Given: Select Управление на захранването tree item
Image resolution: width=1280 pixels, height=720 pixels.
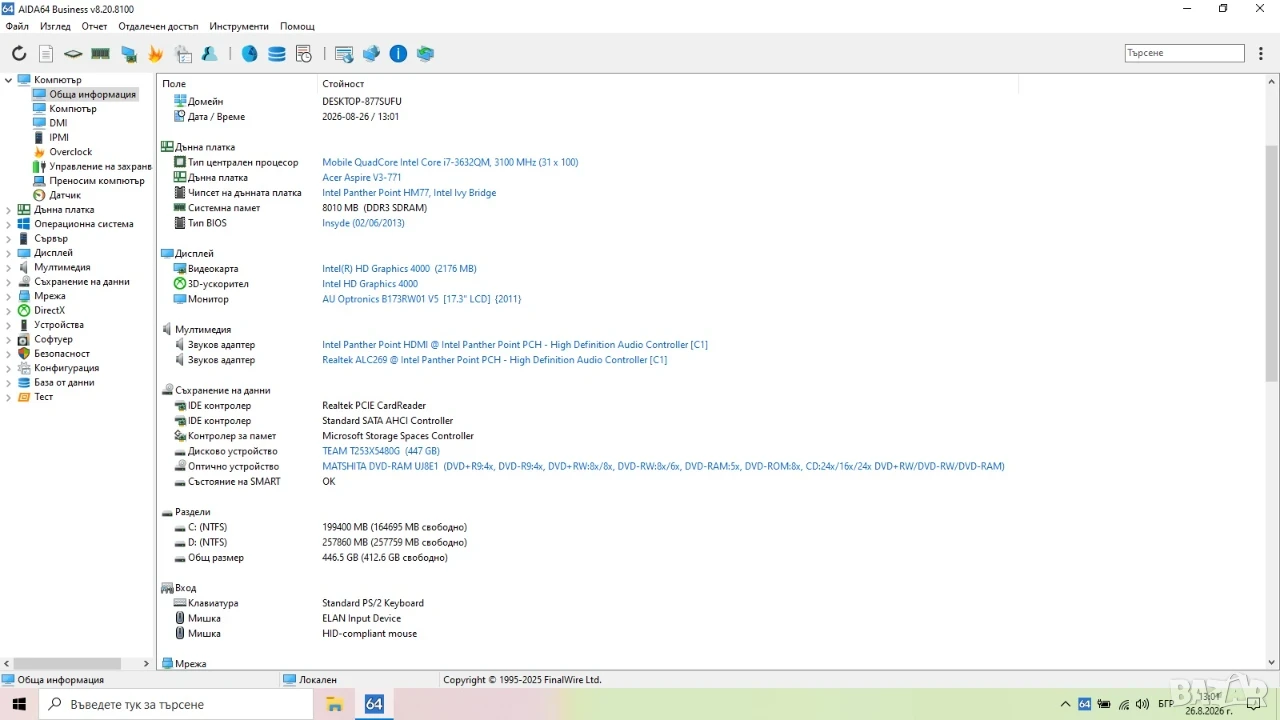Looking at the screenshot, I should tap(100, 166).
